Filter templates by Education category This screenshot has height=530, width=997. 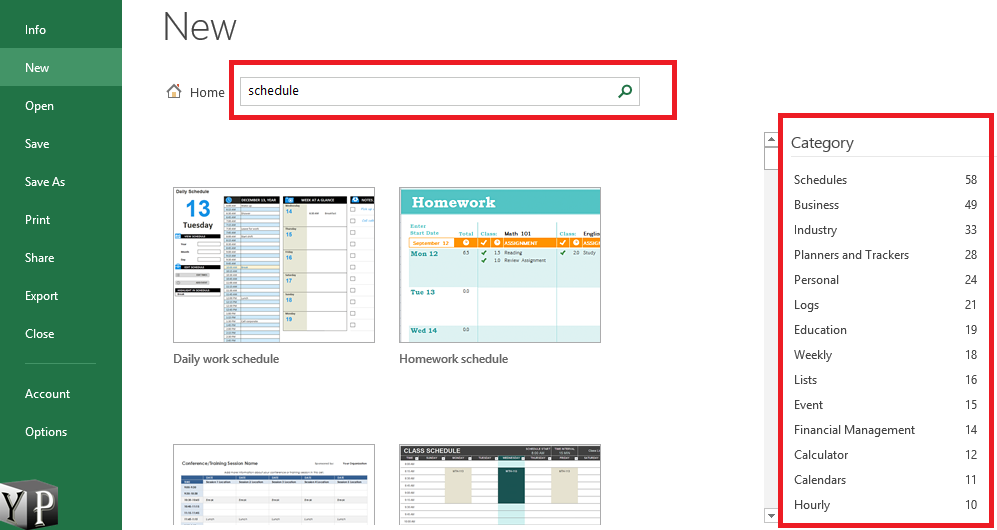[820, 330]
